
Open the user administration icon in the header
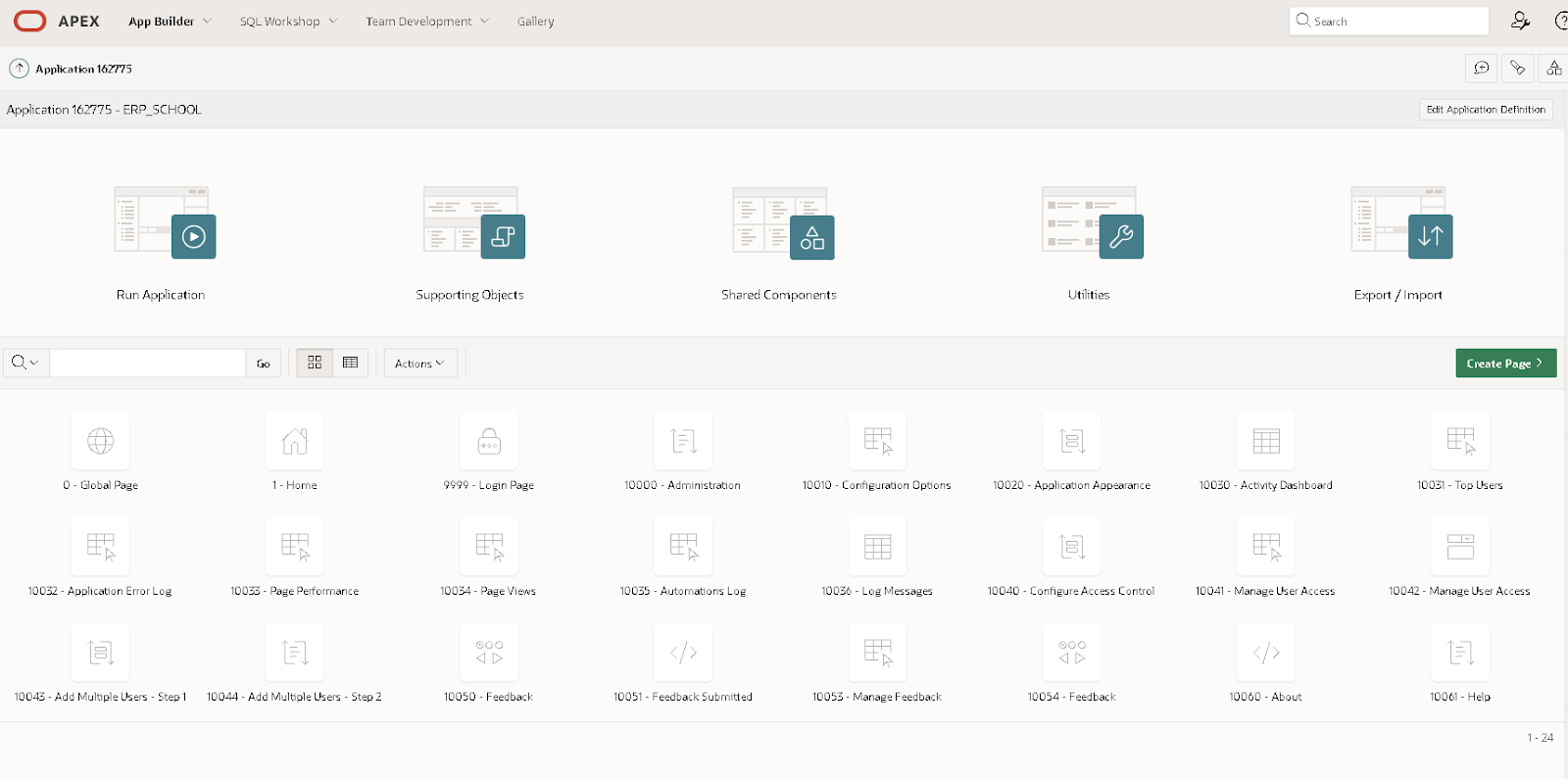tap(1520, 21)
